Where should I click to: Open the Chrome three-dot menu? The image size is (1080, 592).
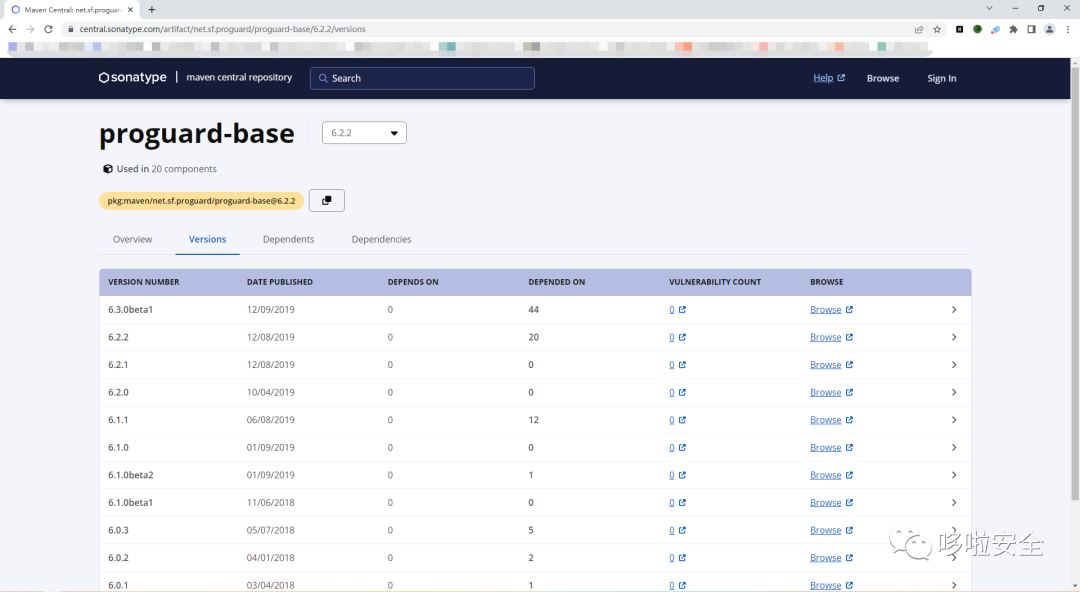click(x=1068, y=29)
